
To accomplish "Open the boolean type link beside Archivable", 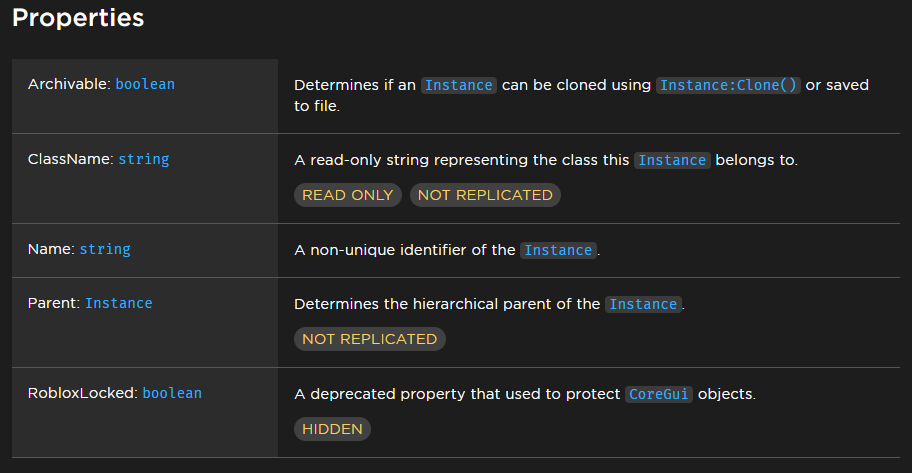I will tap(145, 84).
